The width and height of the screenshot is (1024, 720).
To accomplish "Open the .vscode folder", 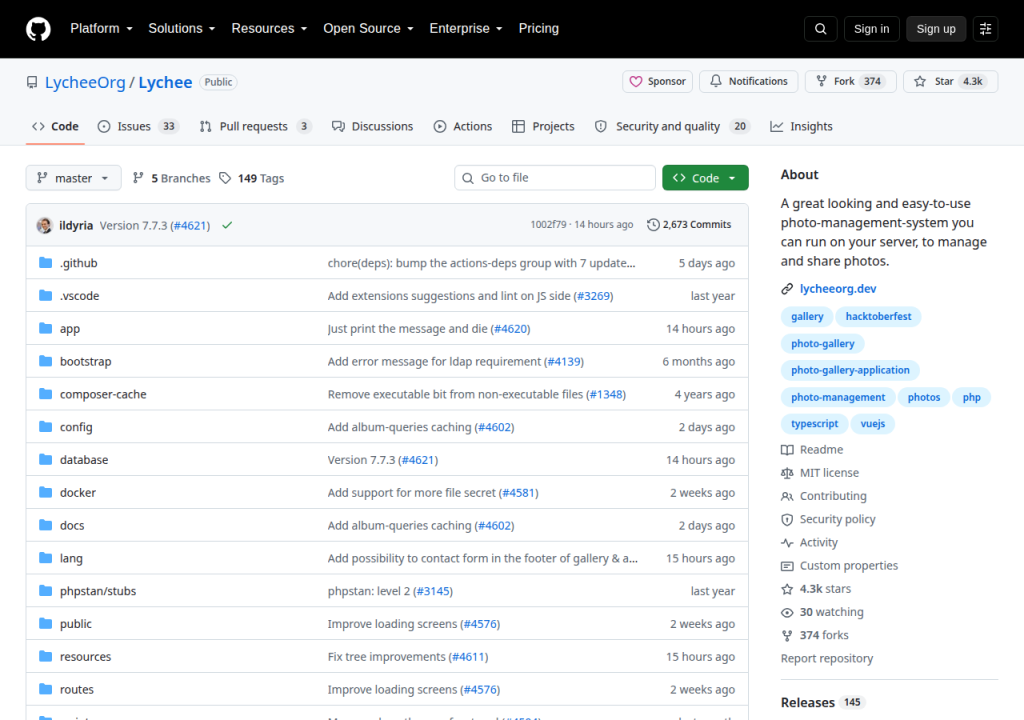I will (80, 295).
